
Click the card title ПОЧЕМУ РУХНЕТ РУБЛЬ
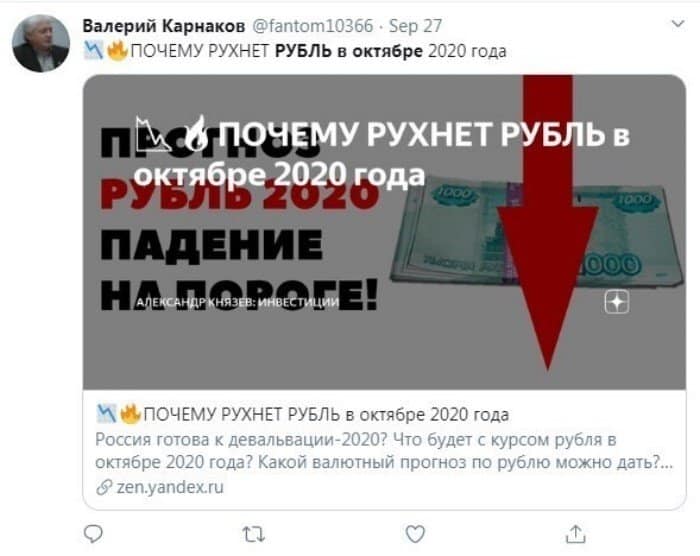(326, 414)
